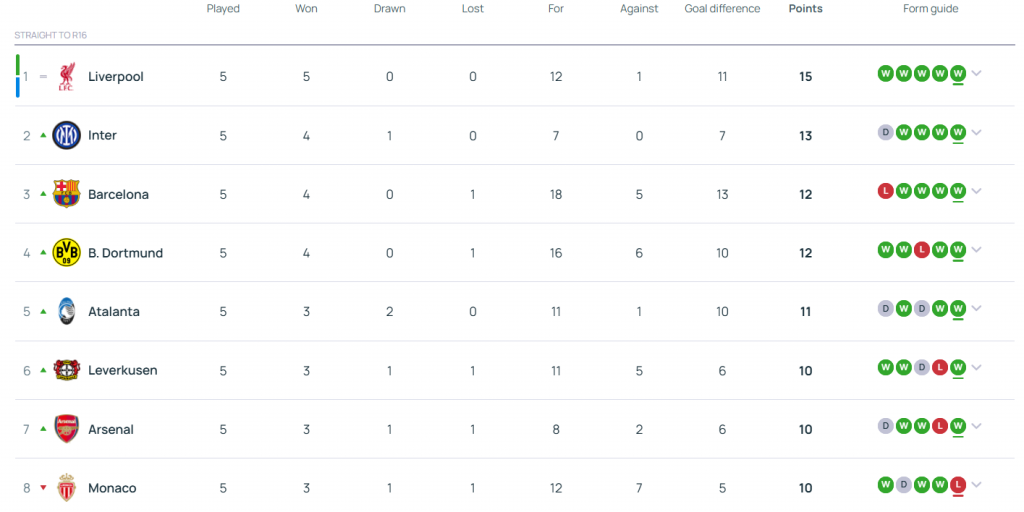Open the Arsenal team name link

[111, 429]
